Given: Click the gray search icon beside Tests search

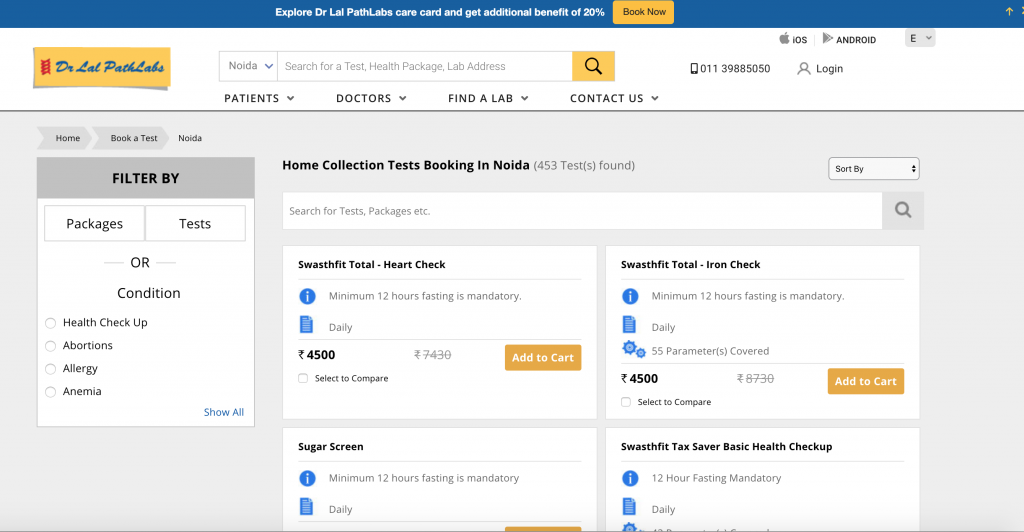Looking at the screenshot, I should [903, 210].
